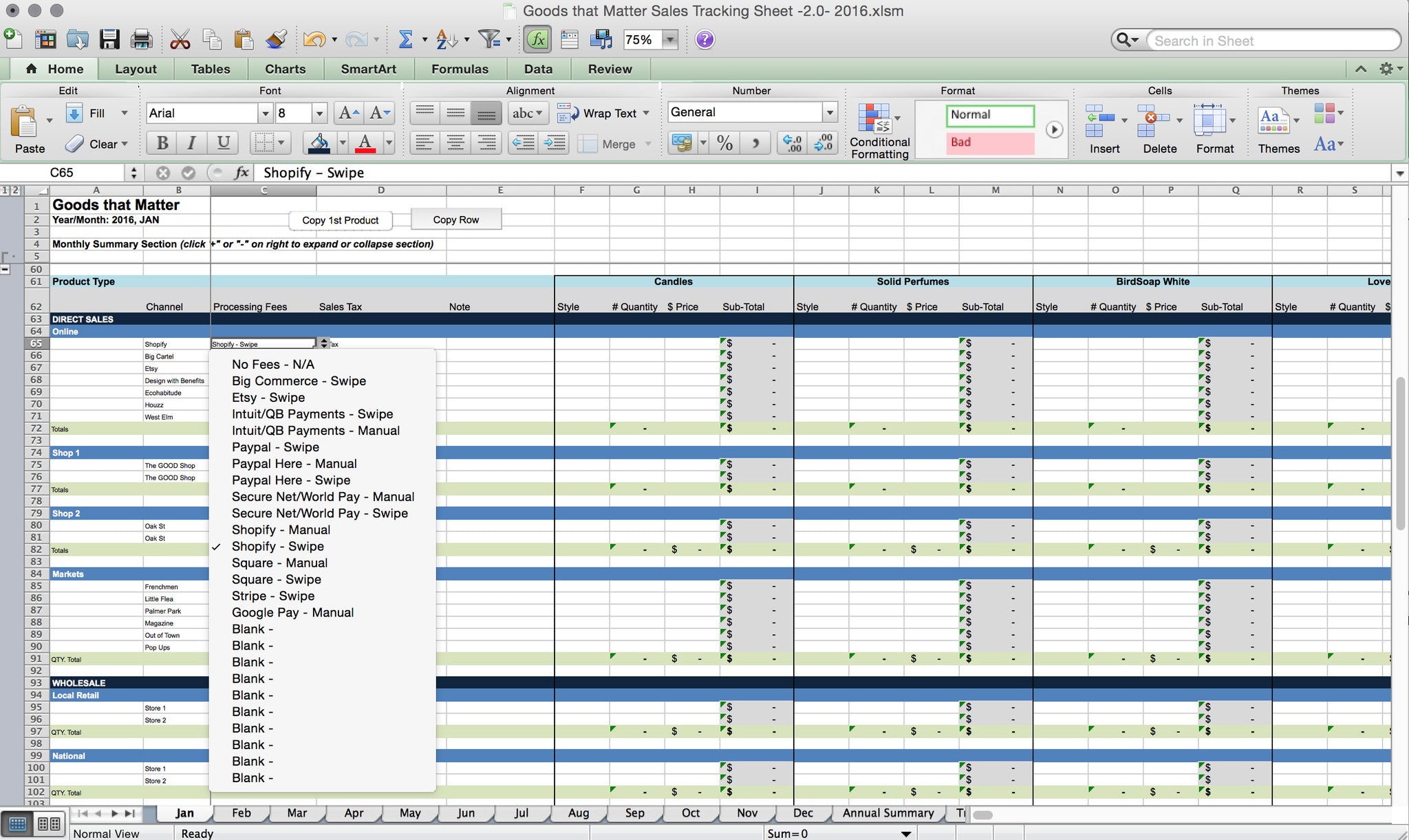
Task: Open the Merge dropdown arrow
Action: tap(648, 144)
